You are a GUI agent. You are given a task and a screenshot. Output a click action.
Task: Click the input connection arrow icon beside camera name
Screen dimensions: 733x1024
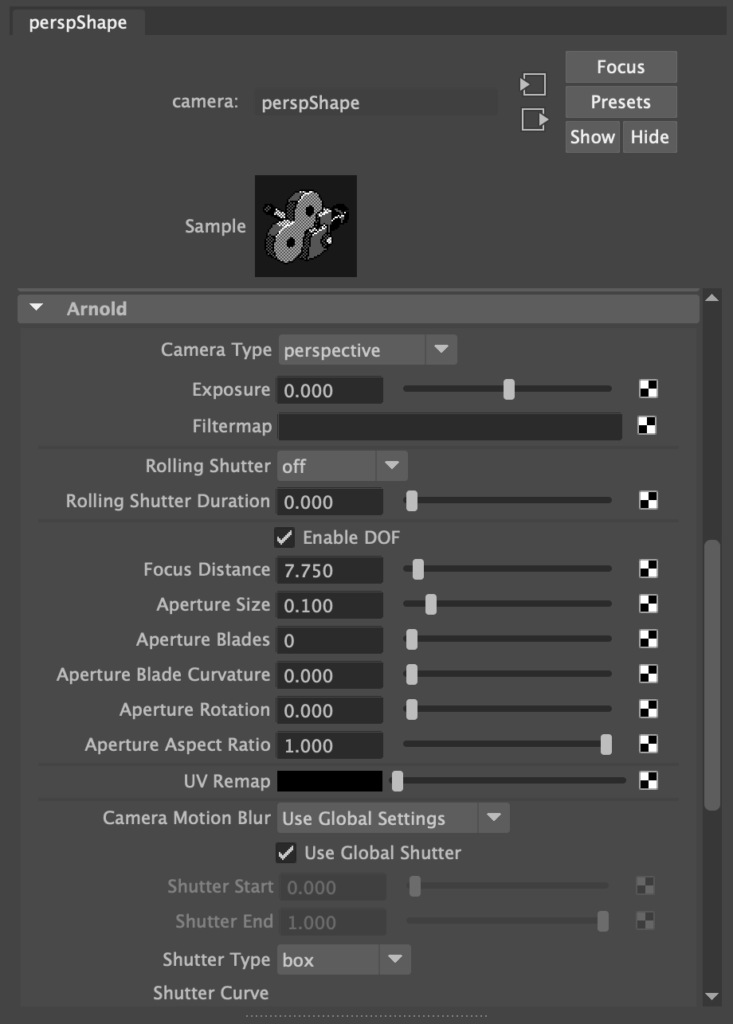pyautogui.click(x=533, y=85)
